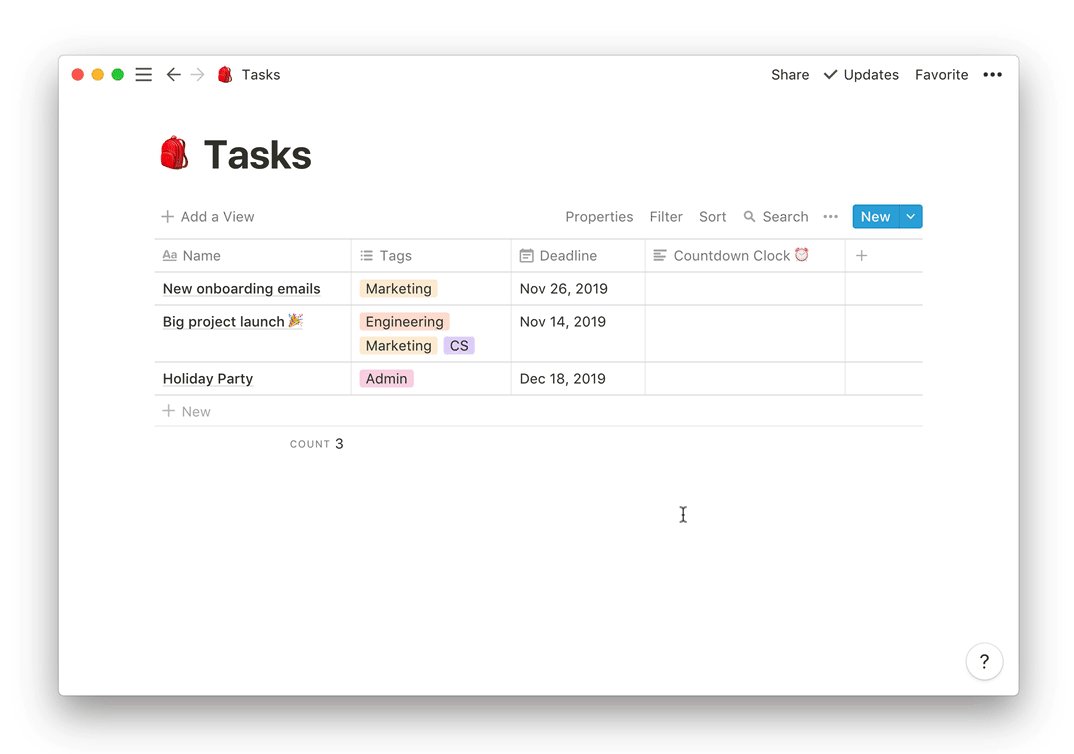Expand the New button dropdown arrow
This screenshot has height=754, width=1074.
[x=910, y=216]
